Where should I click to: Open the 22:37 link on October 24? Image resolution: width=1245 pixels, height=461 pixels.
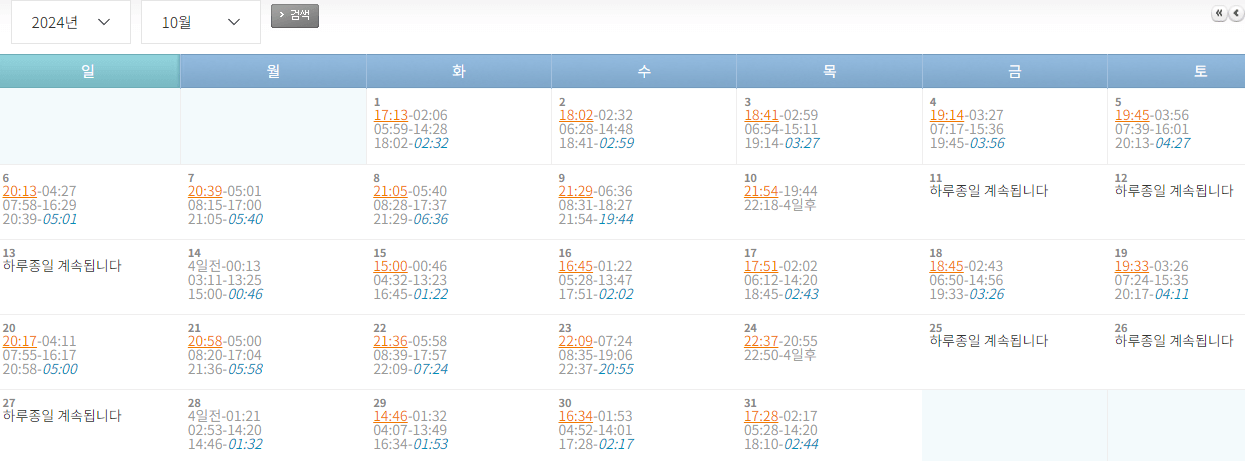pos(761,342)
